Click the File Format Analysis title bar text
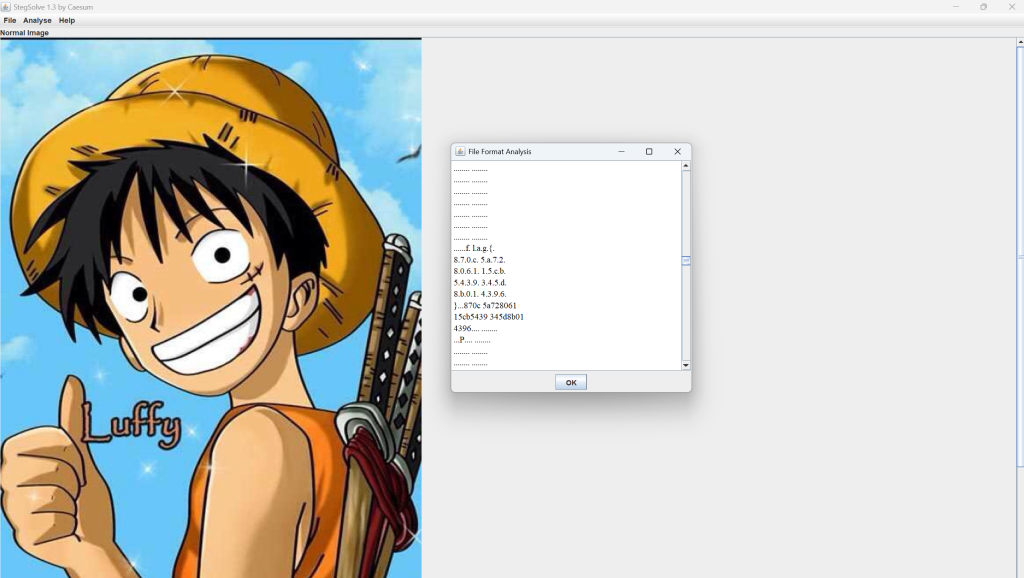This screenshot has width=1024, height=578. [x=500, y=152]
